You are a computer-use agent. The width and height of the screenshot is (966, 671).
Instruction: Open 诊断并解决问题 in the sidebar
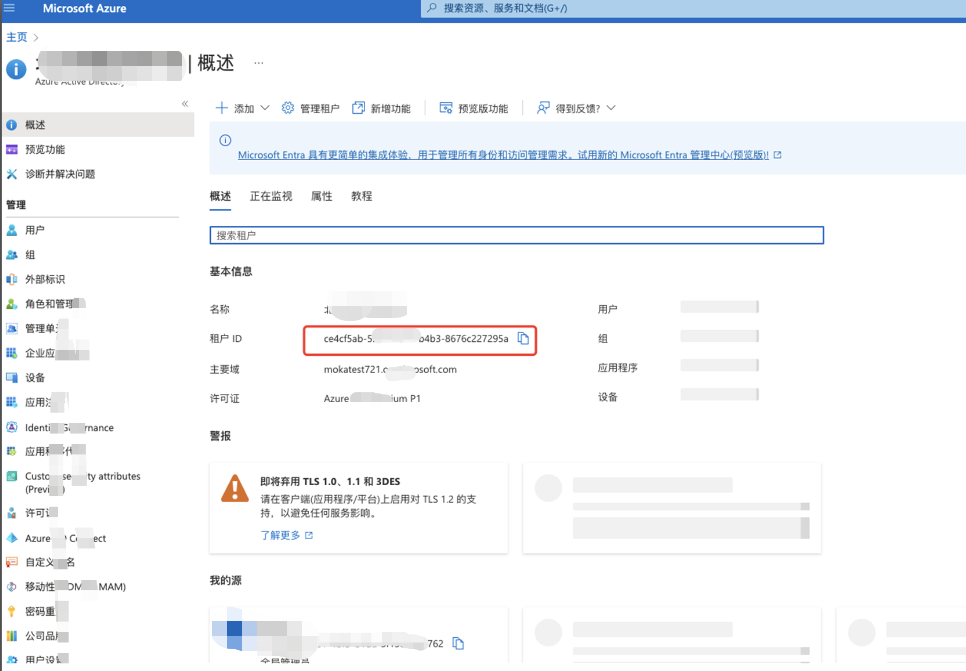point(60,174)
